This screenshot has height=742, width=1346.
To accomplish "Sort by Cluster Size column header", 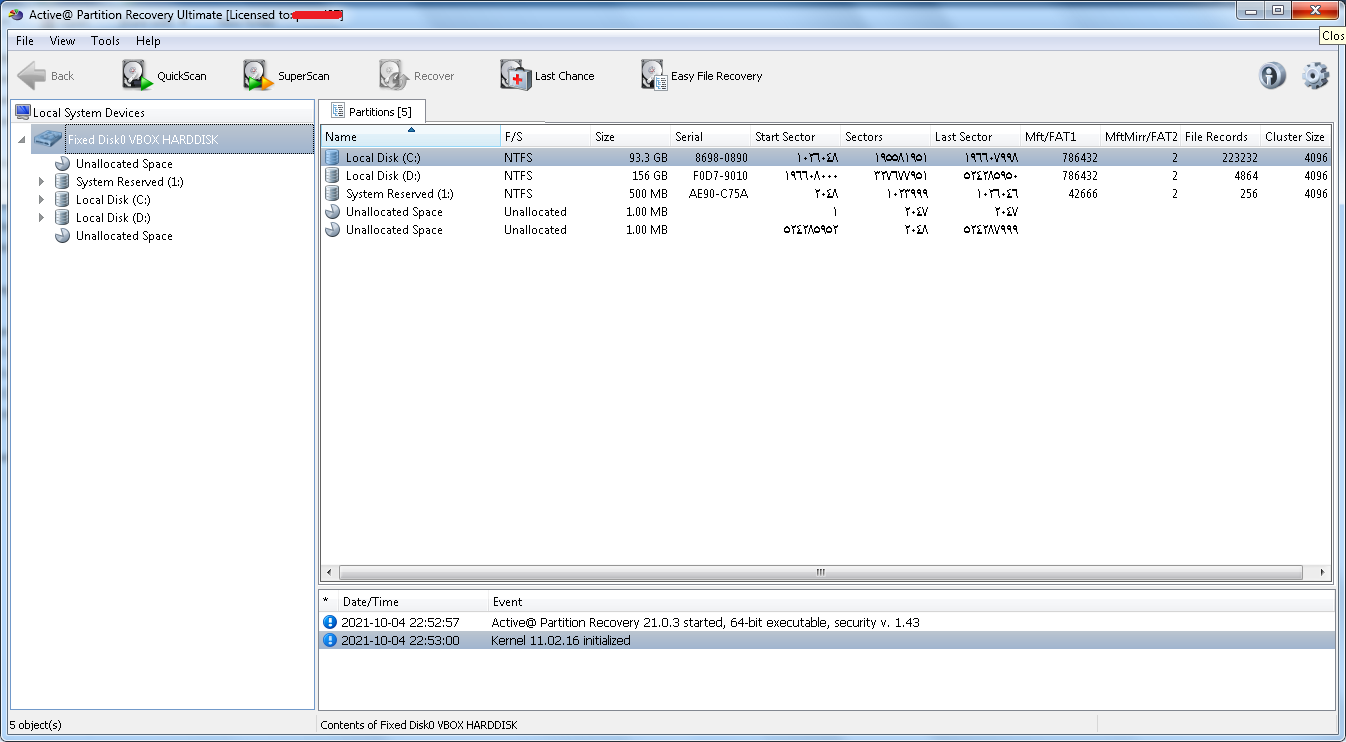I will [1295, 137].
